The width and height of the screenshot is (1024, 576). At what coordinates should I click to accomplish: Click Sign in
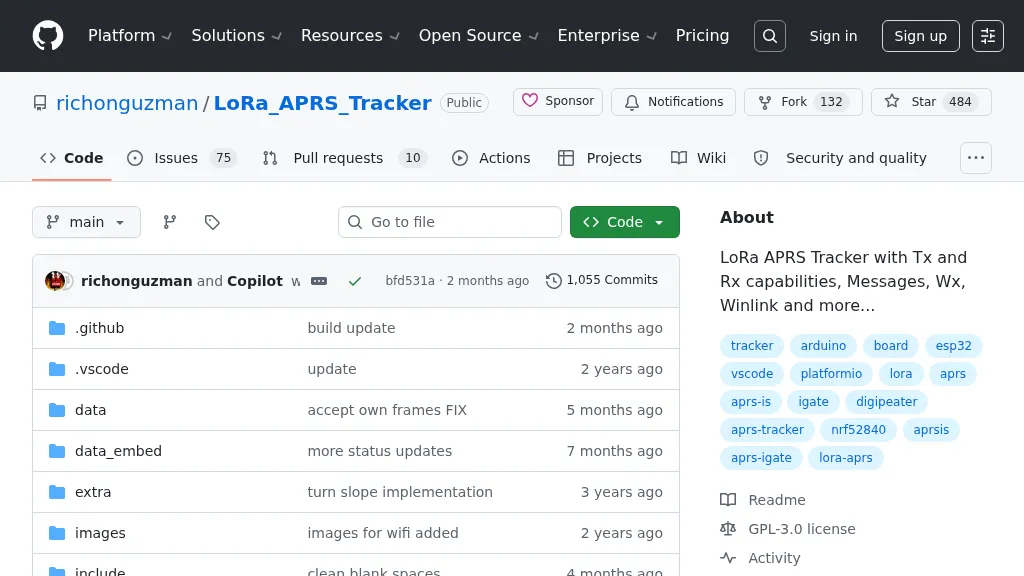coord(833,36)
